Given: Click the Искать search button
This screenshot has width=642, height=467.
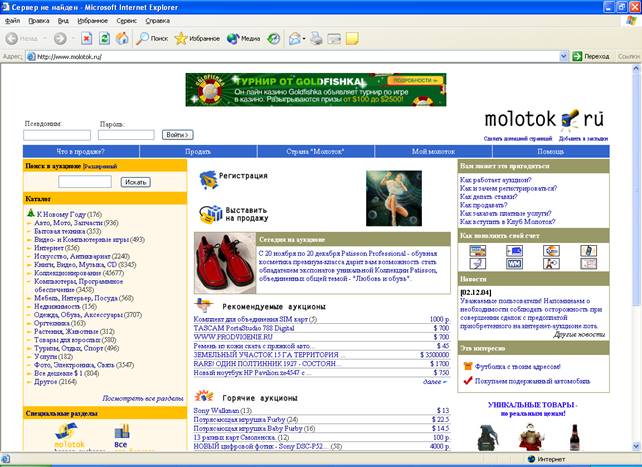Looking at the screenshot, I should click(x=136, y=182).
